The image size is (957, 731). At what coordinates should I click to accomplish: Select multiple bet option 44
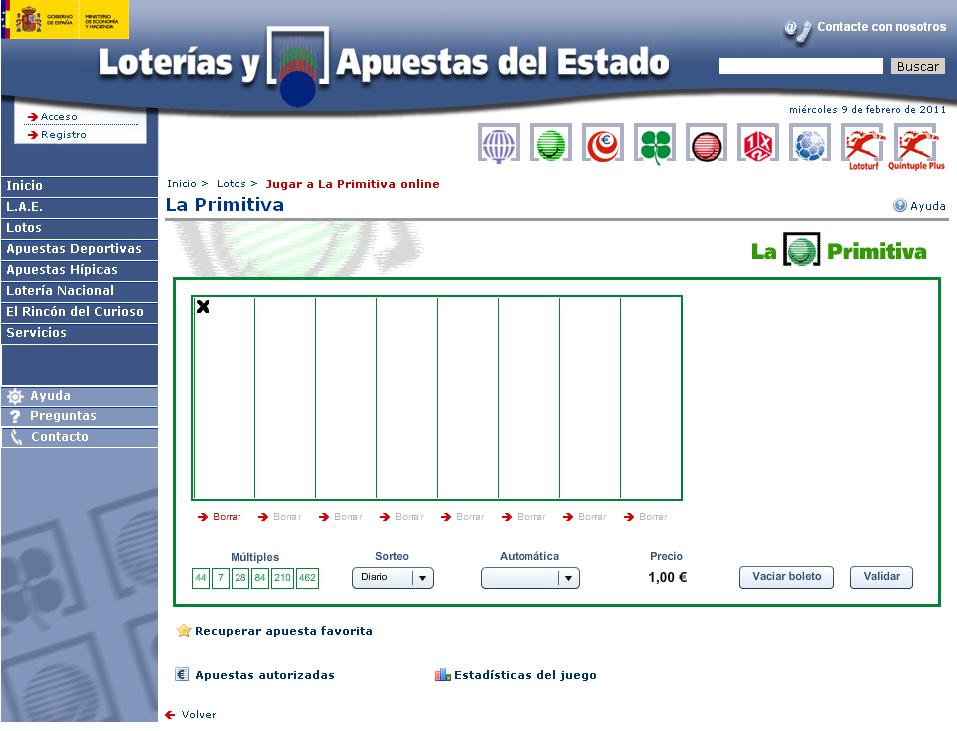tap(201, 578)
